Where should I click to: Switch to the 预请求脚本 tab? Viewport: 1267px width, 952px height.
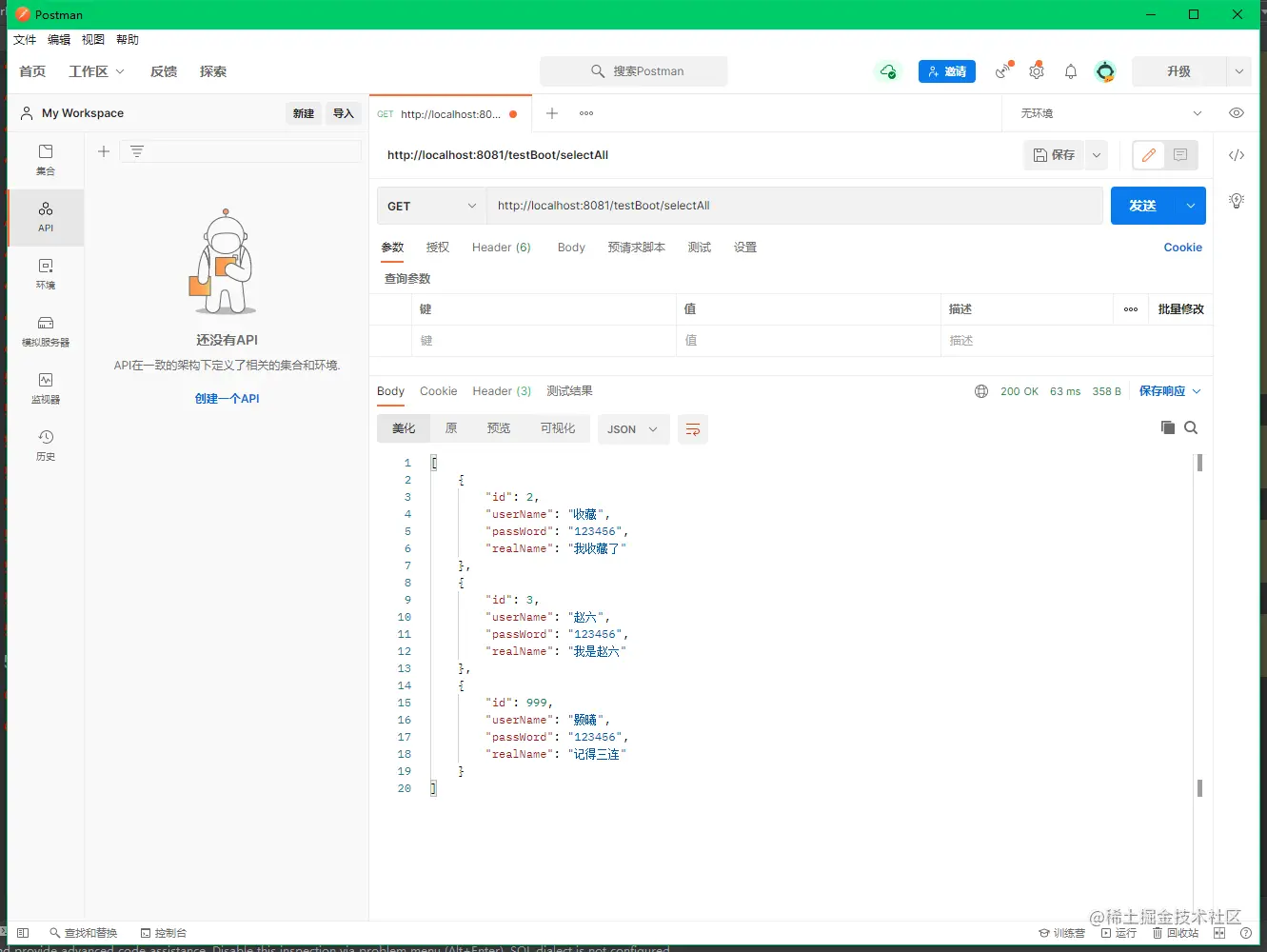[637, 248]
